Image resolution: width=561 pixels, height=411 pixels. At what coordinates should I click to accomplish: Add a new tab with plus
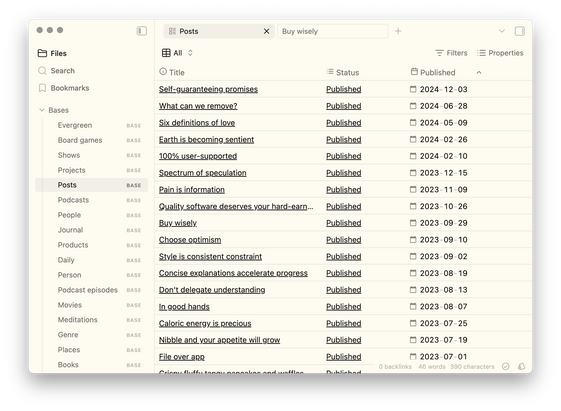[x=398, y=31]
